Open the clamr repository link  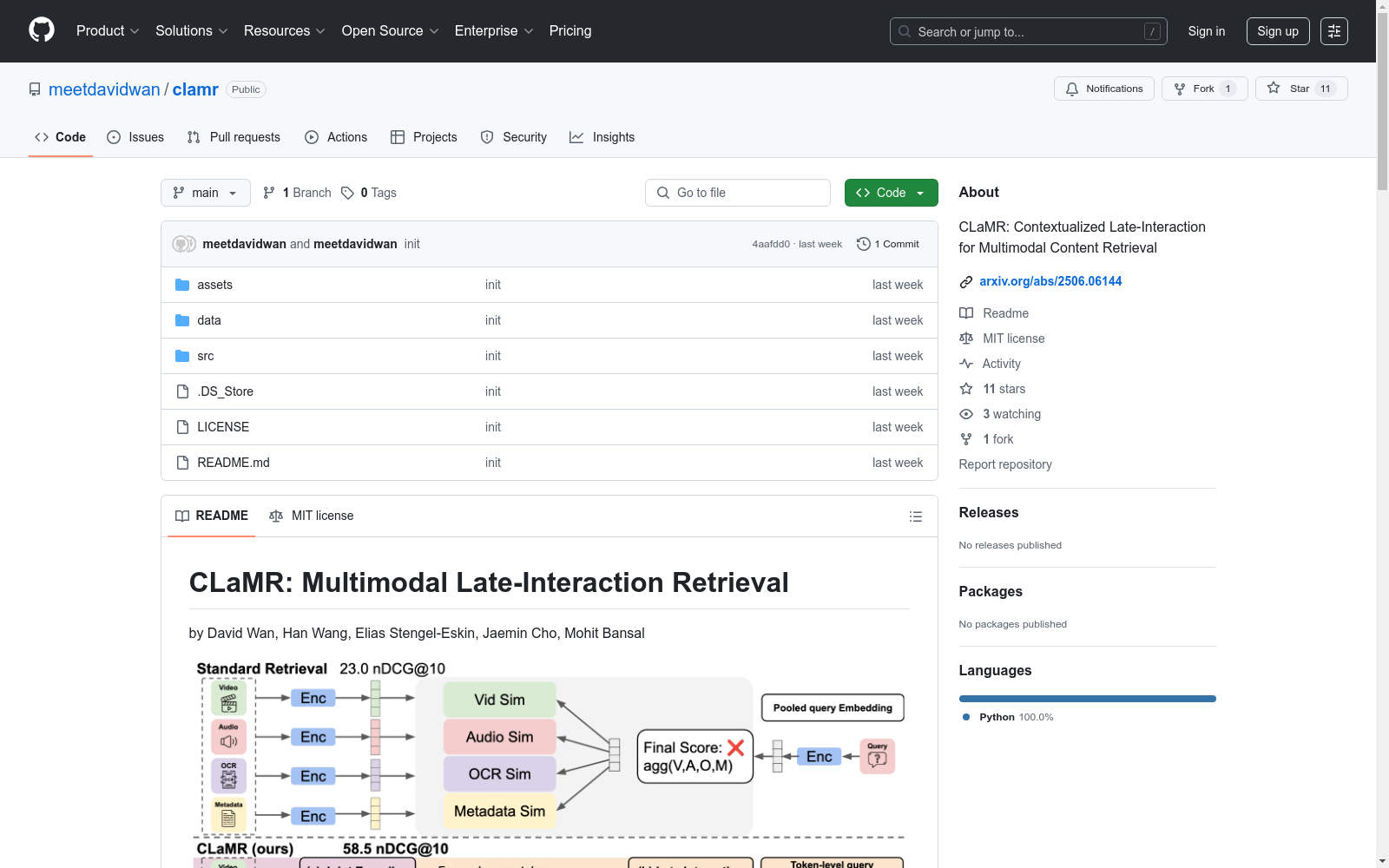click(195, 89)
